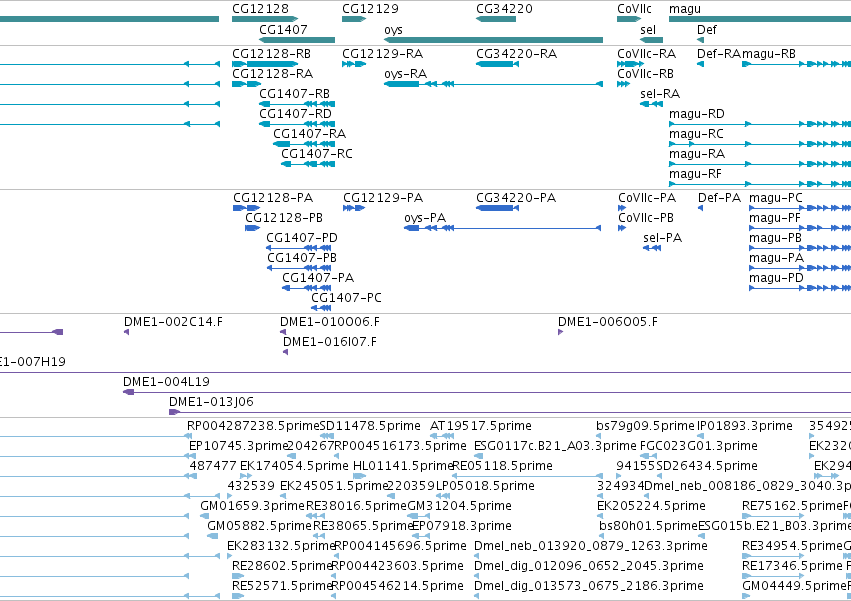851x601 pixels.
Task: Select magu-PB protein label
Action: 775,239
